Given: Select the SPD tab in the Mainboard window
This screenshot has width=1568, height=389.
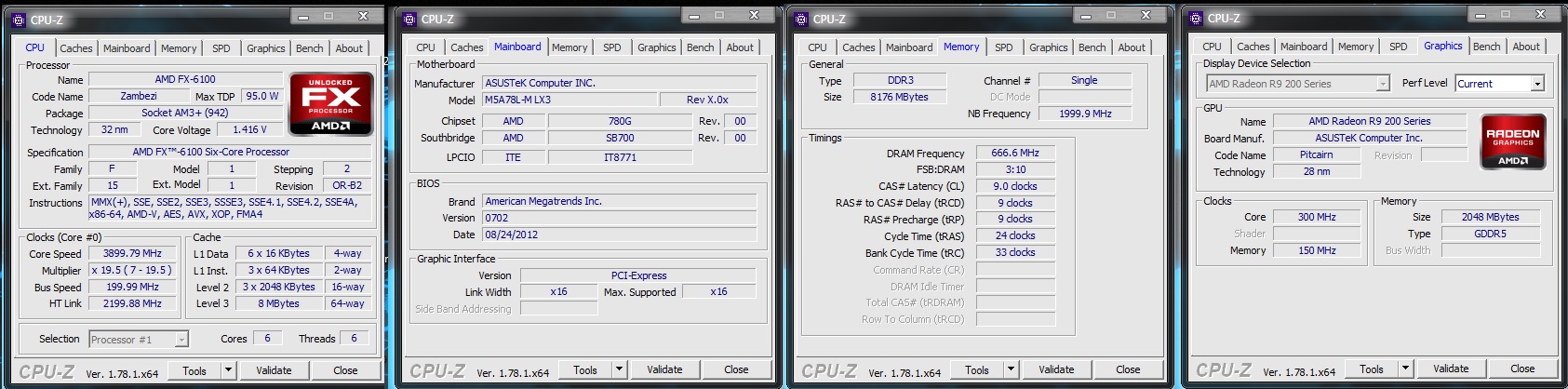Looking at the screenshot, I should click(x=611, y=47).
